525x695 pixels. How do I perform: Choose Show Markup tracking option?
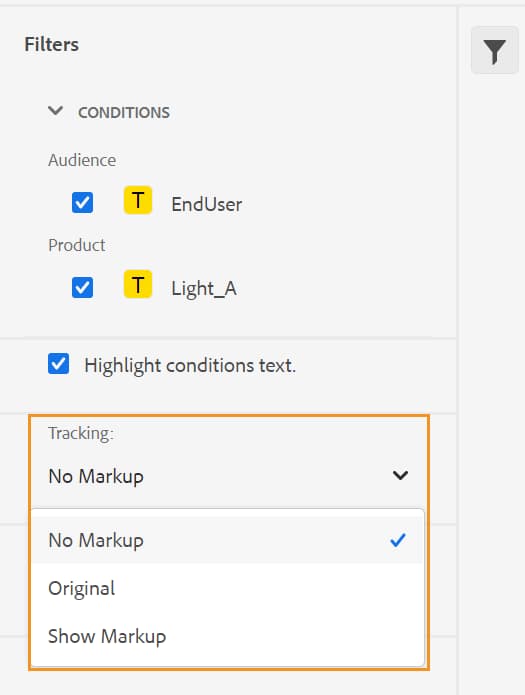pos(228,636)
